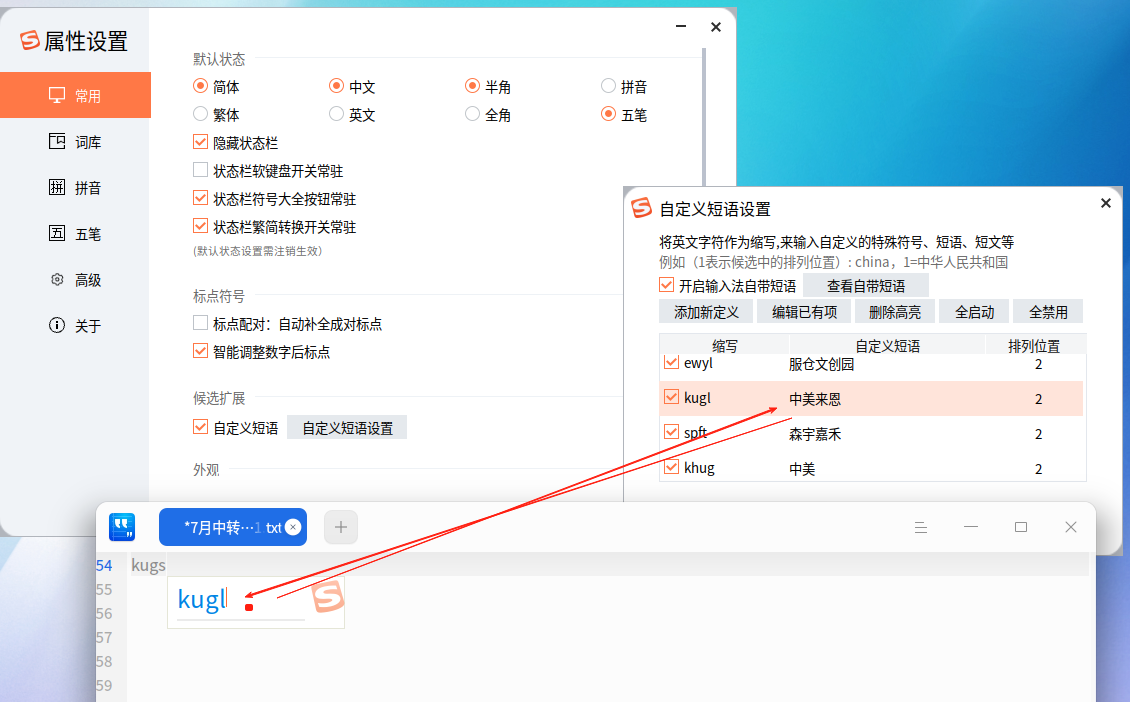Toggle the 隐藏状态栏 checkbox
The height and width of the screenshot is (702, 1130).
pyautogui.click(x=200, y=142)
